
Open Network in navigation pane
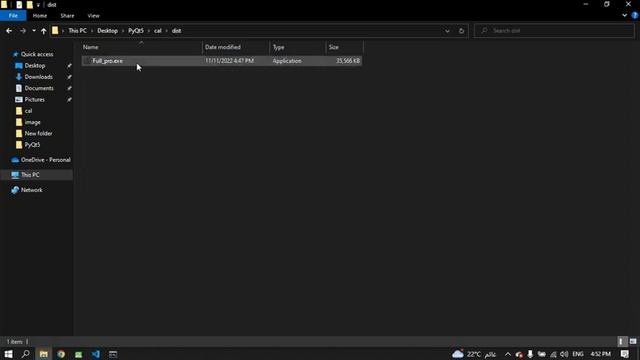coord(31,190)
